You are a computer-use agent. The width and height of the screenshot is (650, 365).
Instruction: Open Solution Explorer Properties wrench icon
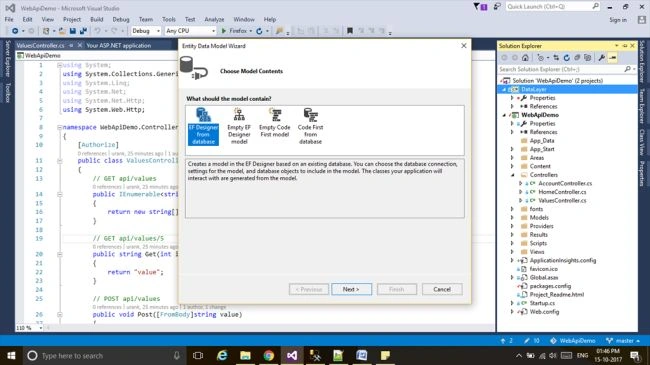coord(601,58)
